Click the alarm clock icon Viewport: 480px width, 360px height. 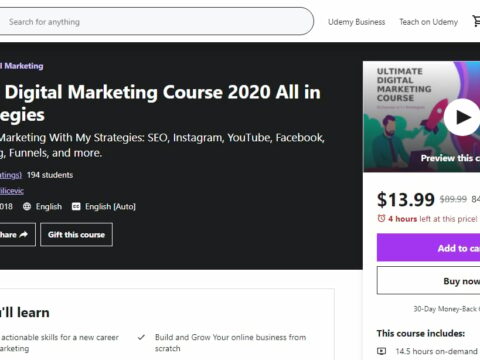[x=381, y=219]
